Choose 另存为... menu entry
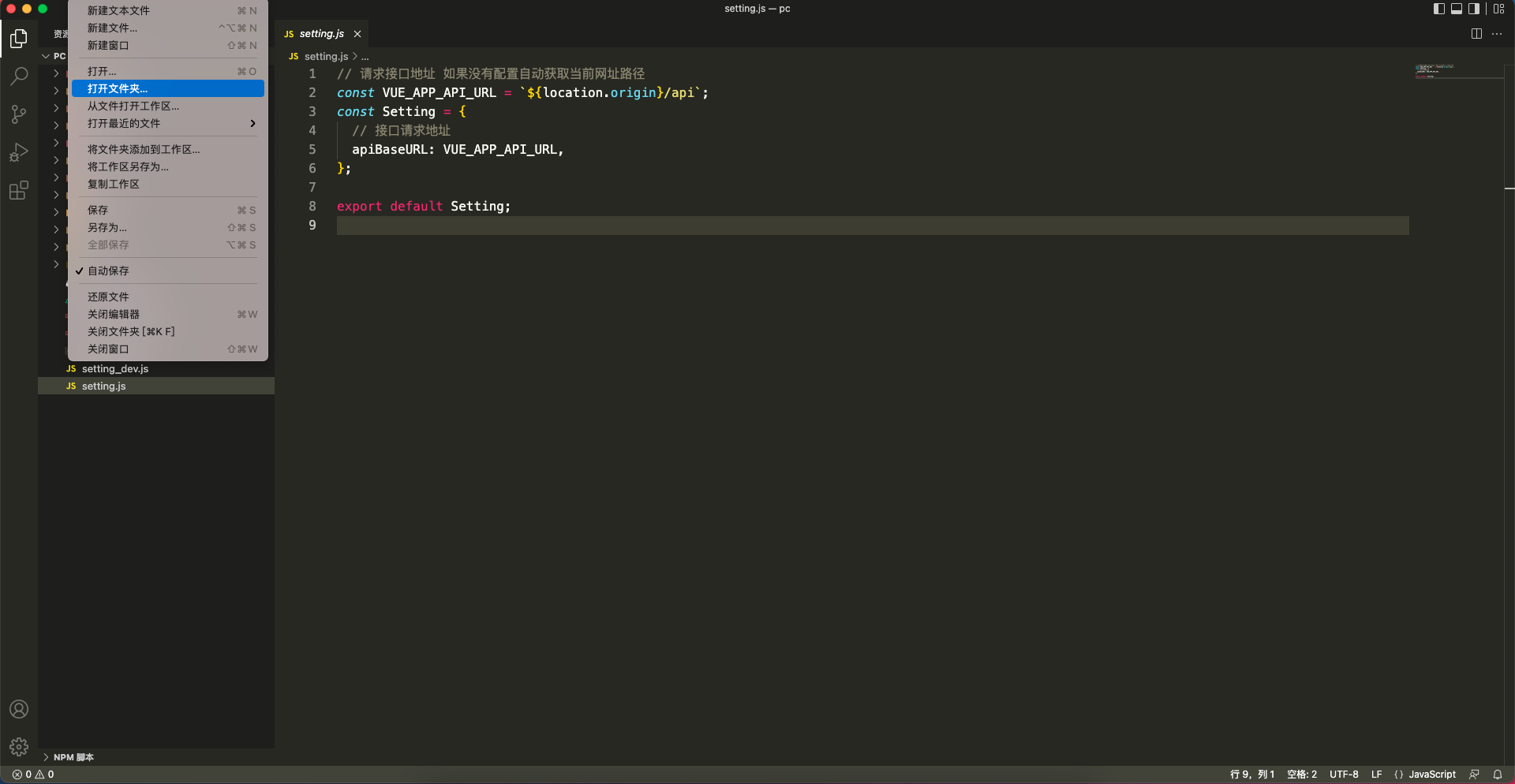1515x784 pixels. pos(166,228)
